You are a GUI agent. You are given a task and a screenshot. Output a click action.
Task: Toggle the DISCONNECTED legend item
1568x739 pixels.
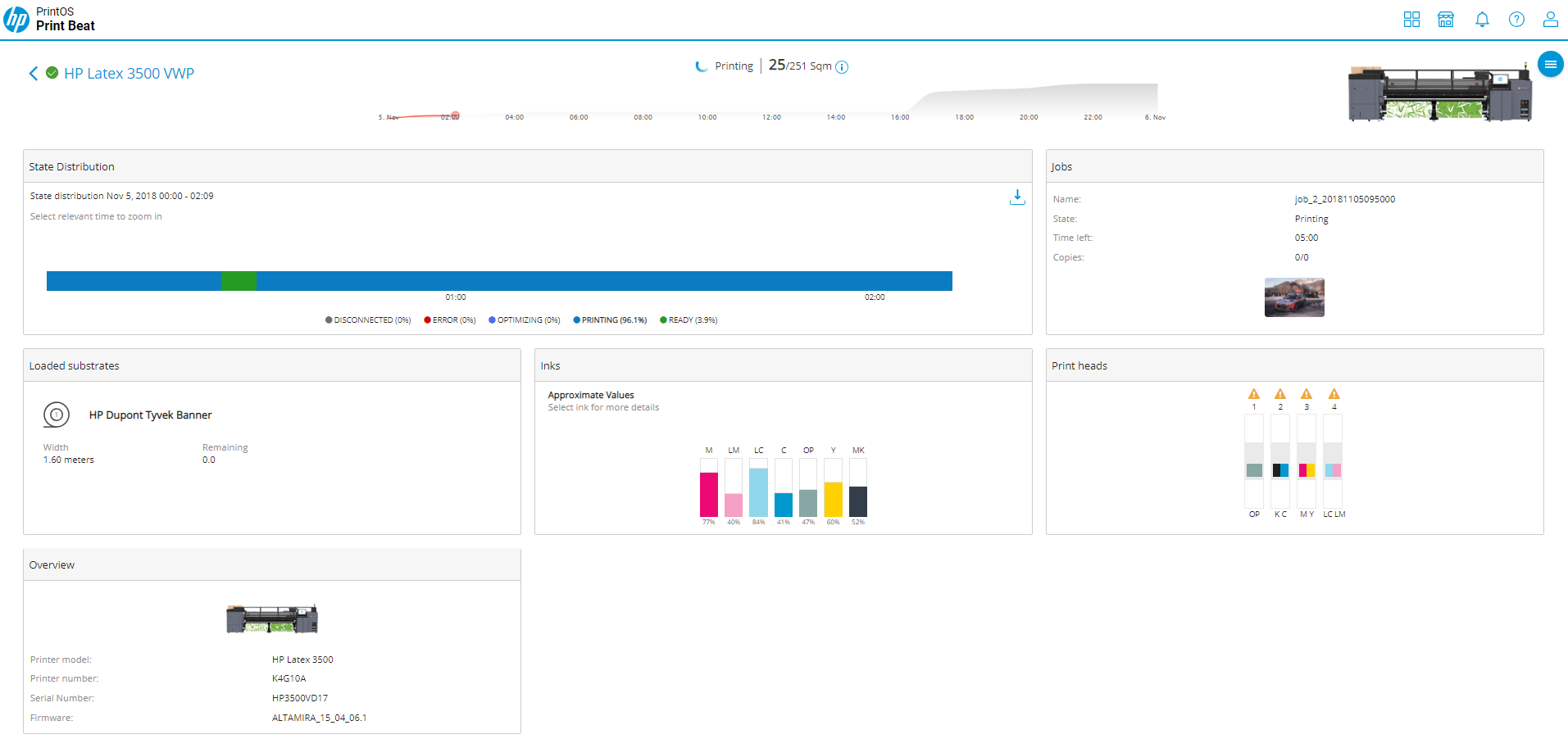pyautogui.click(x=368, y=320)
